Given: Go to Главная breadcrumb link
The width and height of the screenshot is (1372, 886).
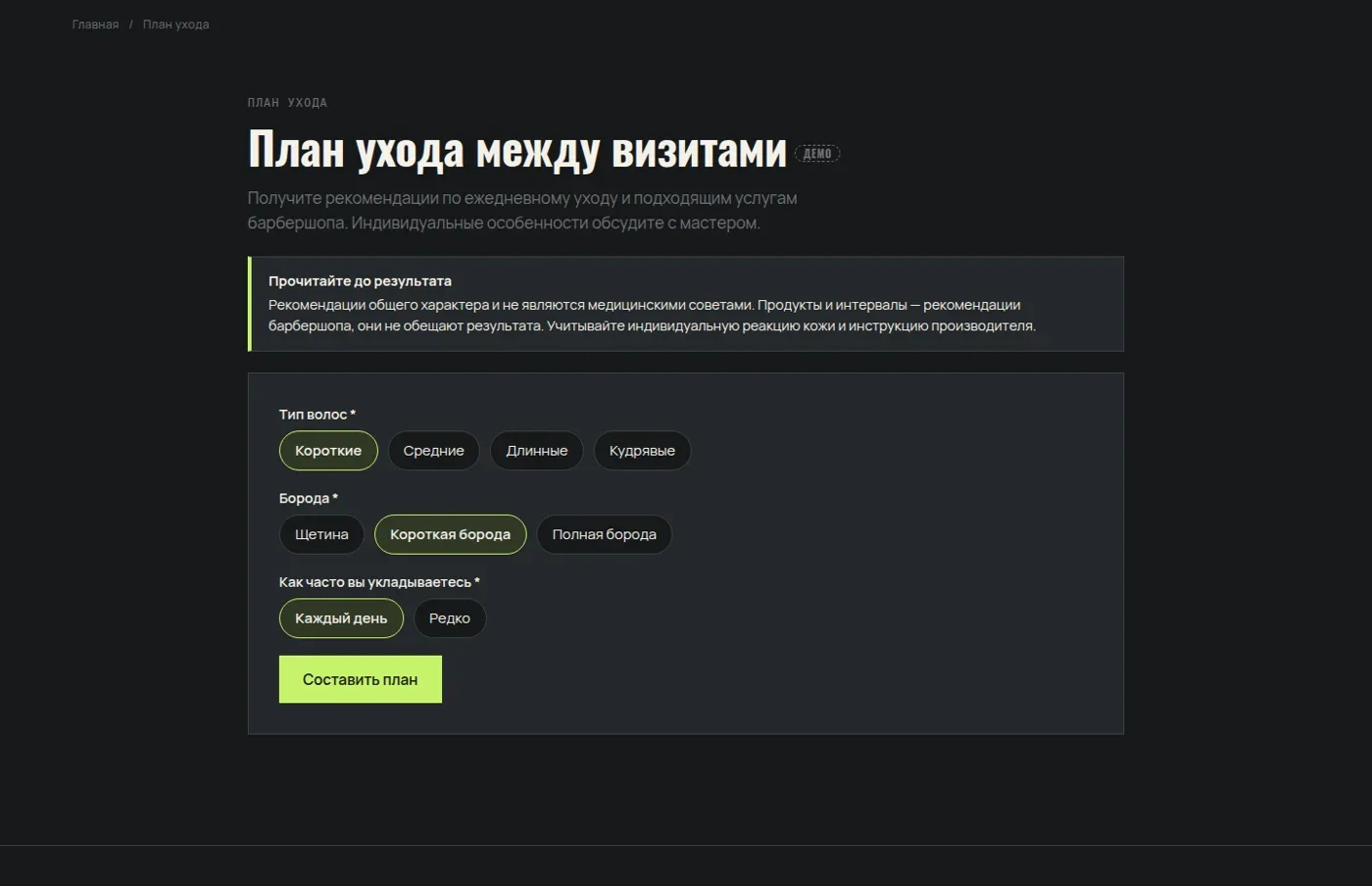Looking at the screenshot, I should tap(95, 25).
